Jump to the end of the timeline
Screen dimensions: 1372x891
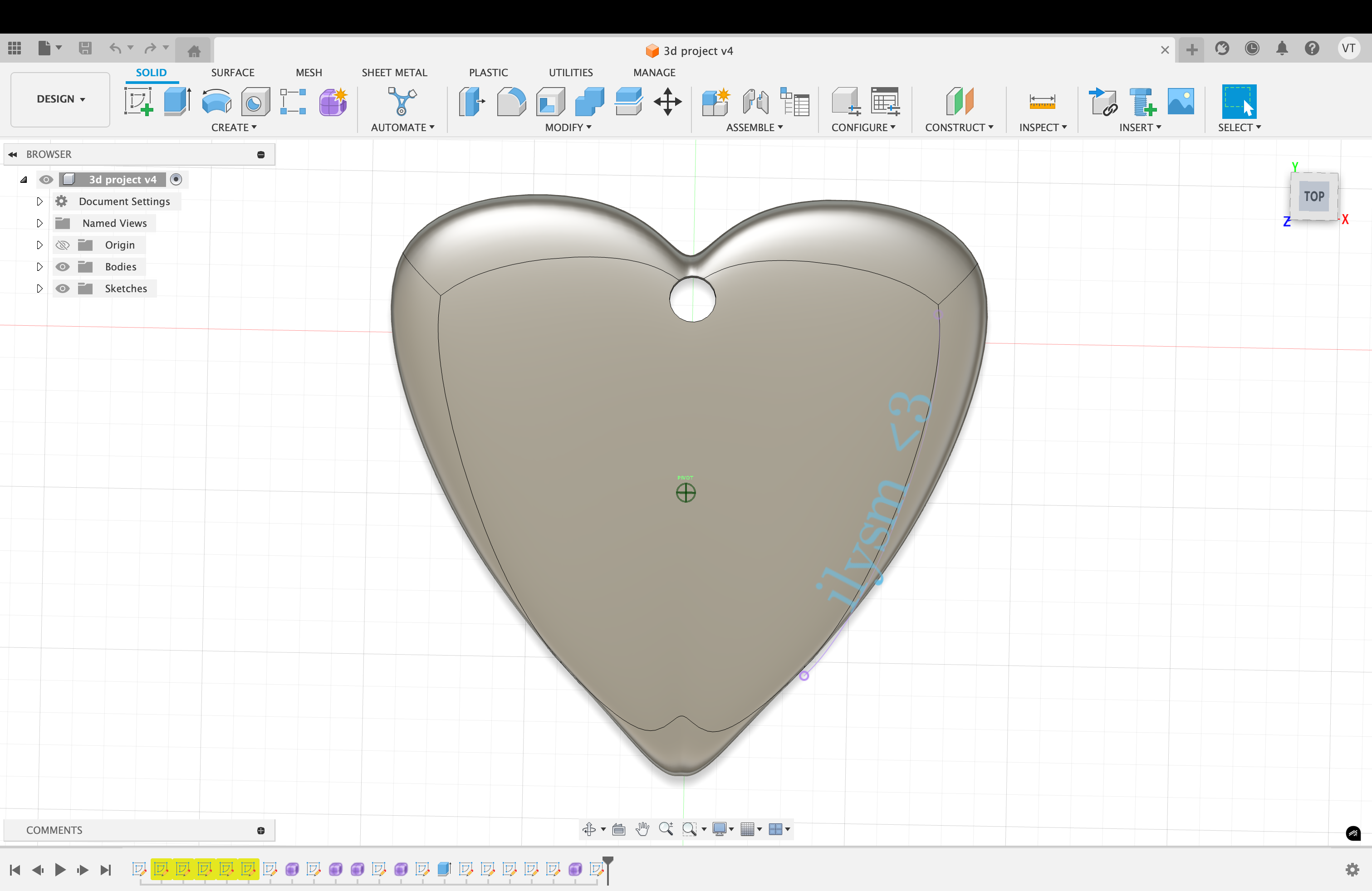106,870
